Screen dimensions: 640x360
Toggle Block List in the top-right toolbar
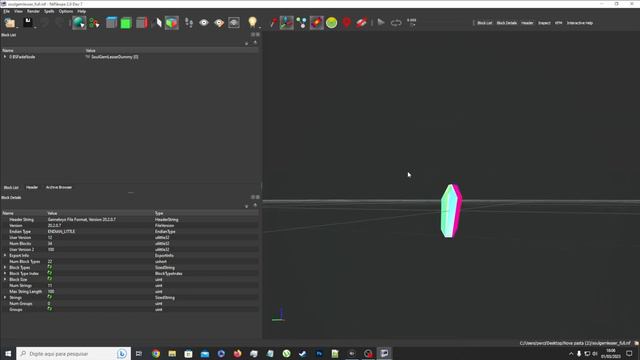click(x=484, y=23)
